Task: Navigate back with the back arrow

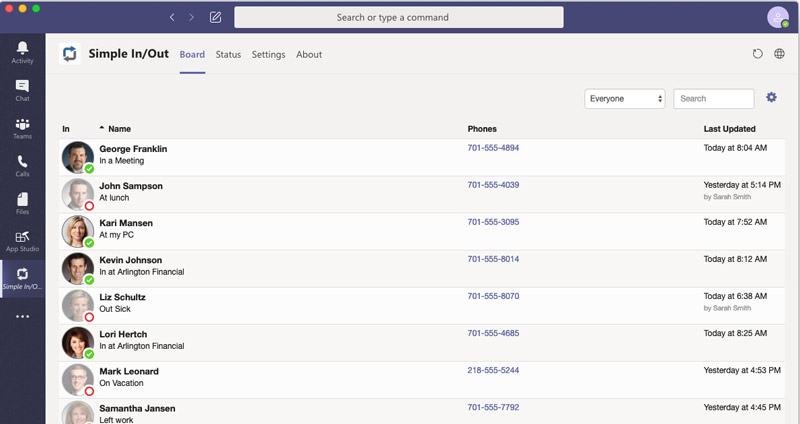Action: 172,17
